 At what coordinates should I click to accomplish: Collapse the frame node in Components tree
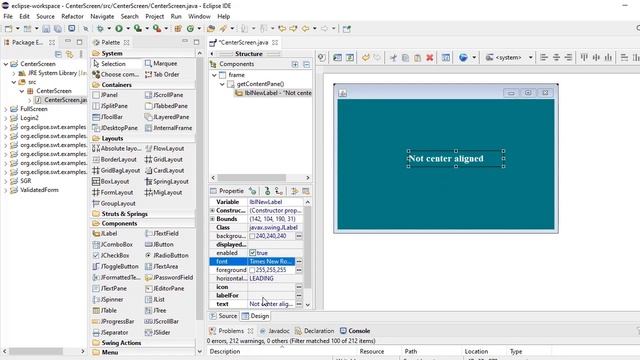click(214, 75)
